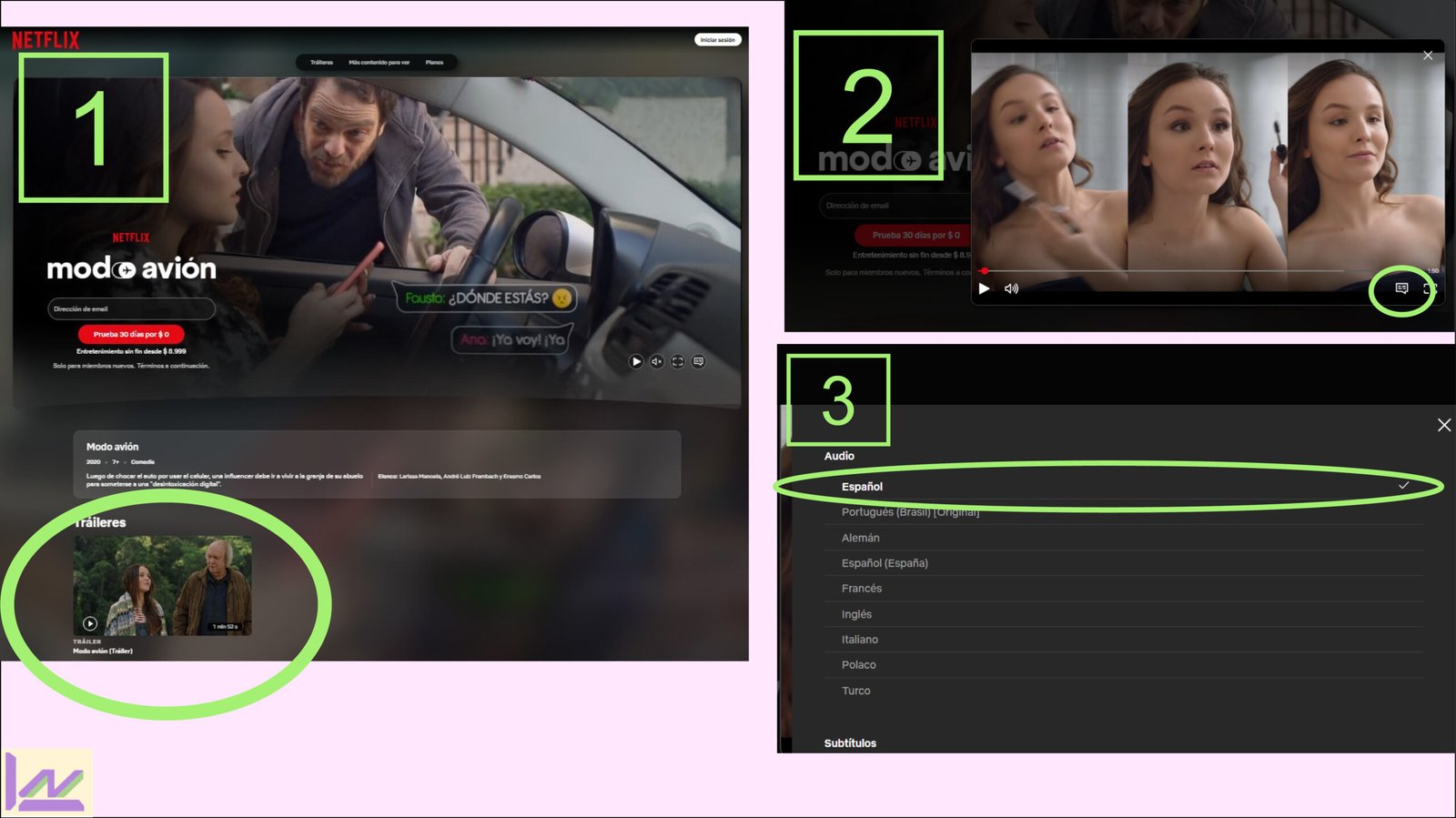Click the trailer progress bar track
The width and height of the screenshot is (1456, 818).
1201,271
